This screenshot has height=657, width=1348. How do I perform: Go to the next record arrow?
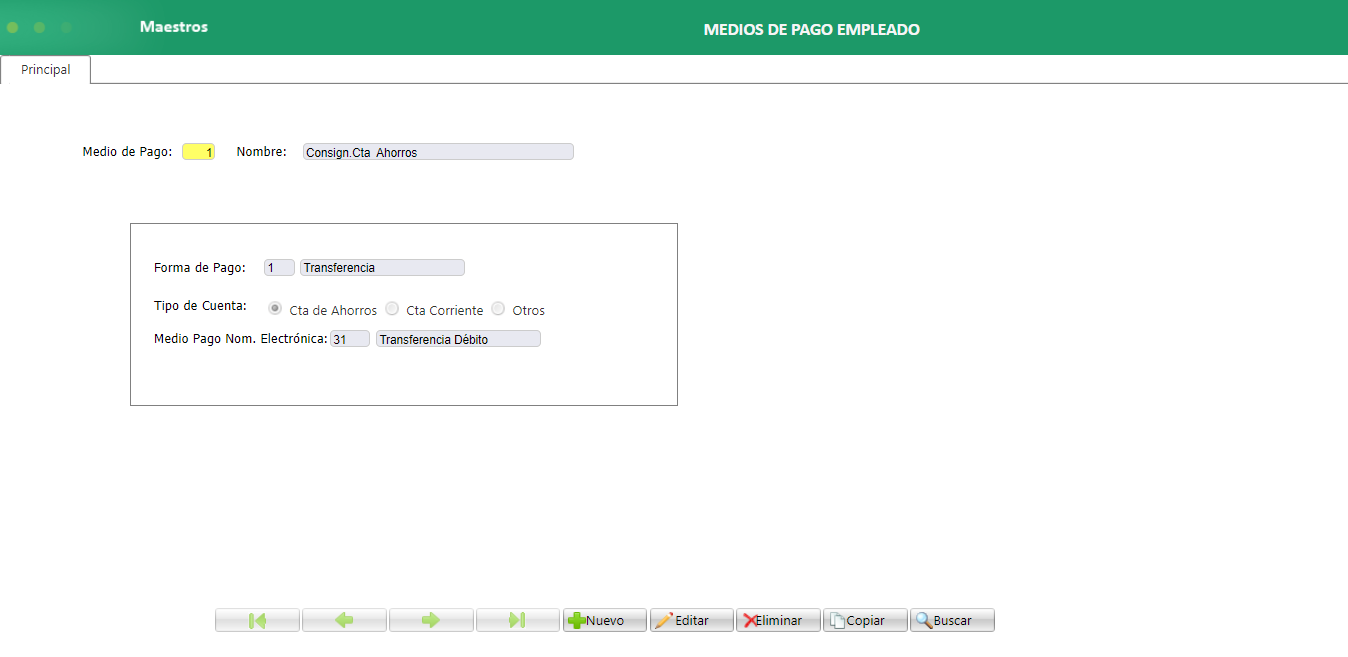pyautogui.click(x=431, y=620)
